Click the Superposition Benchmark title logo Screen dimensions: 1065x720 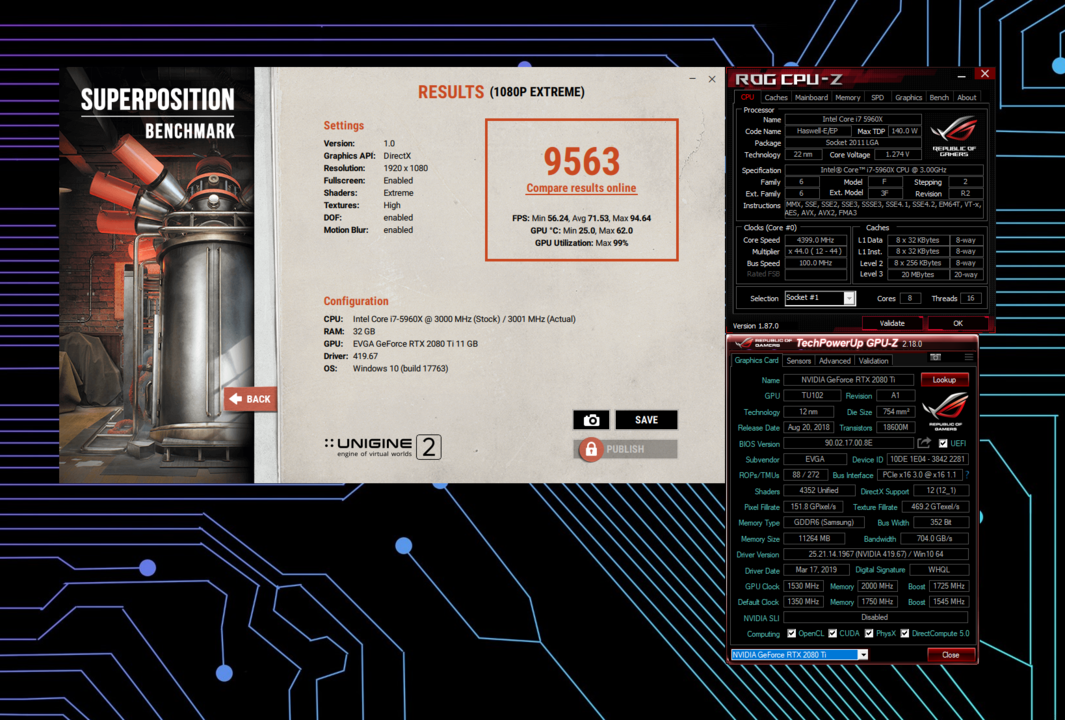click(158, 113)
